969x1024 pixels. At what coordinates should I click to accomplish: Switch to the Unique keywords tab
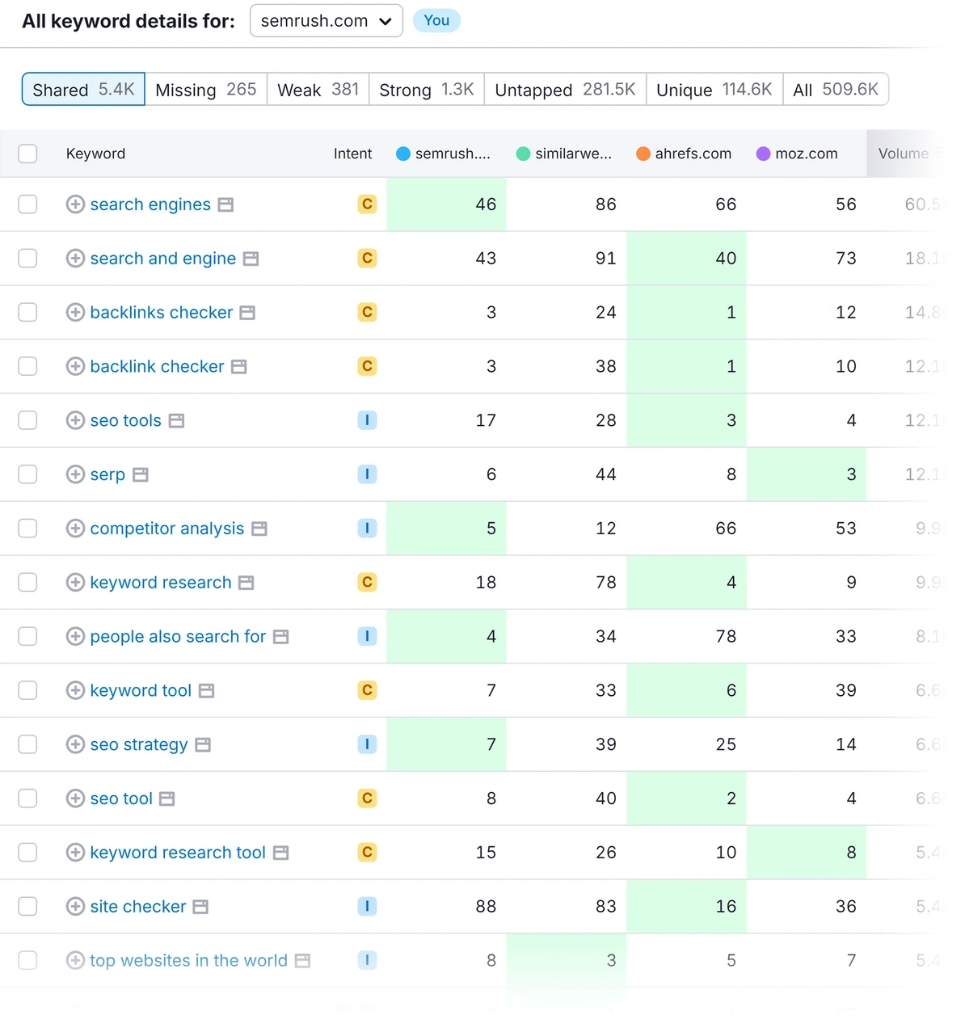point(714,89)
